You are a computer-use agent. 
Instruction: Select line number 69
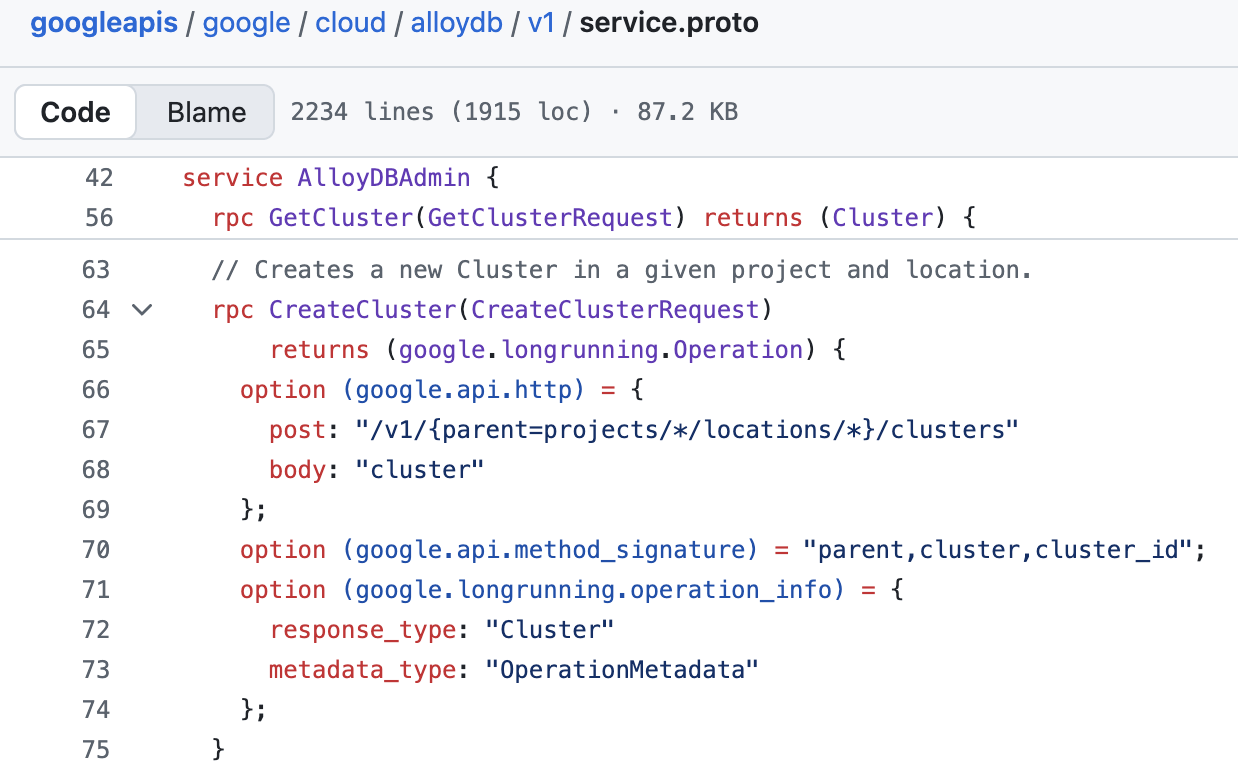coord(96,510)
